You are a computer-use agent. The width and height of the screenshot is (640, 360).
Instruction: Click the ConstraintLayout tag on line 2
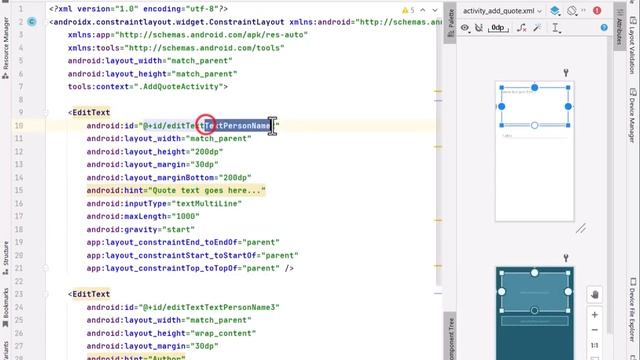(x=169, y=22)
